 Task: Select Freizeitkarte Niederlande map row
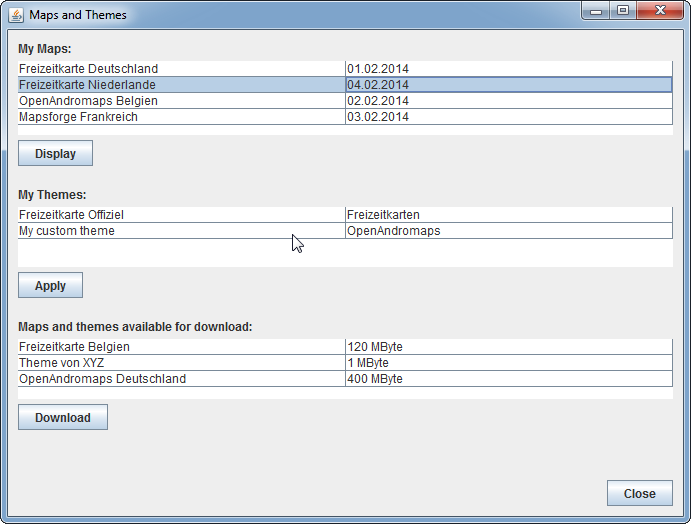[x=87, y=85]
